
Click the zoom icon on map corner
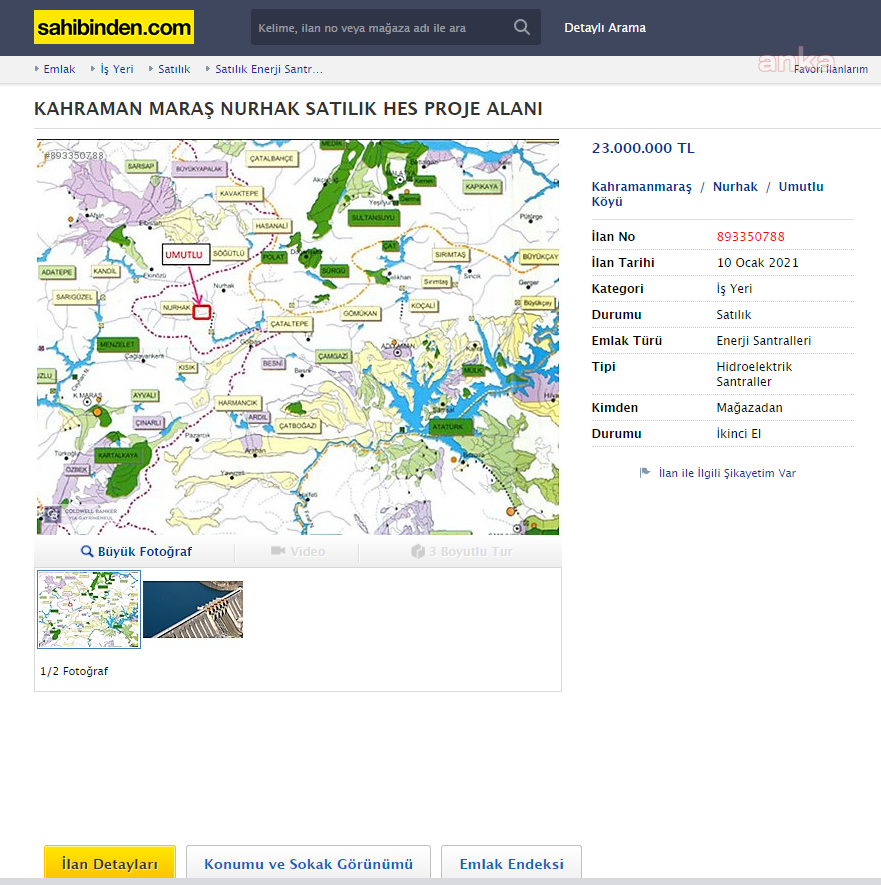(x=50, y=515)
